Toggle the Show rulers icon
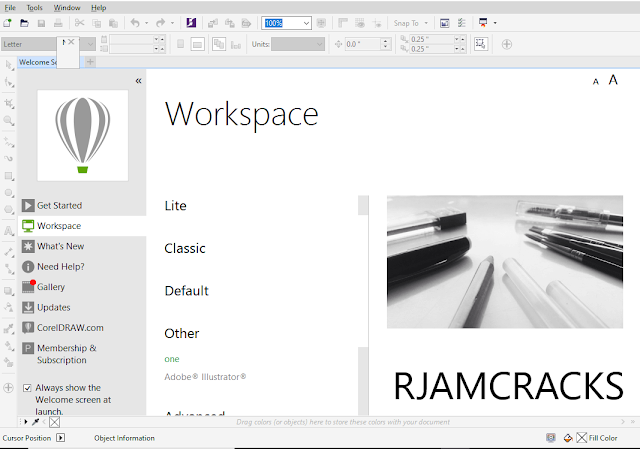Screen dimensions: 640x449 [x=343, y=23]
